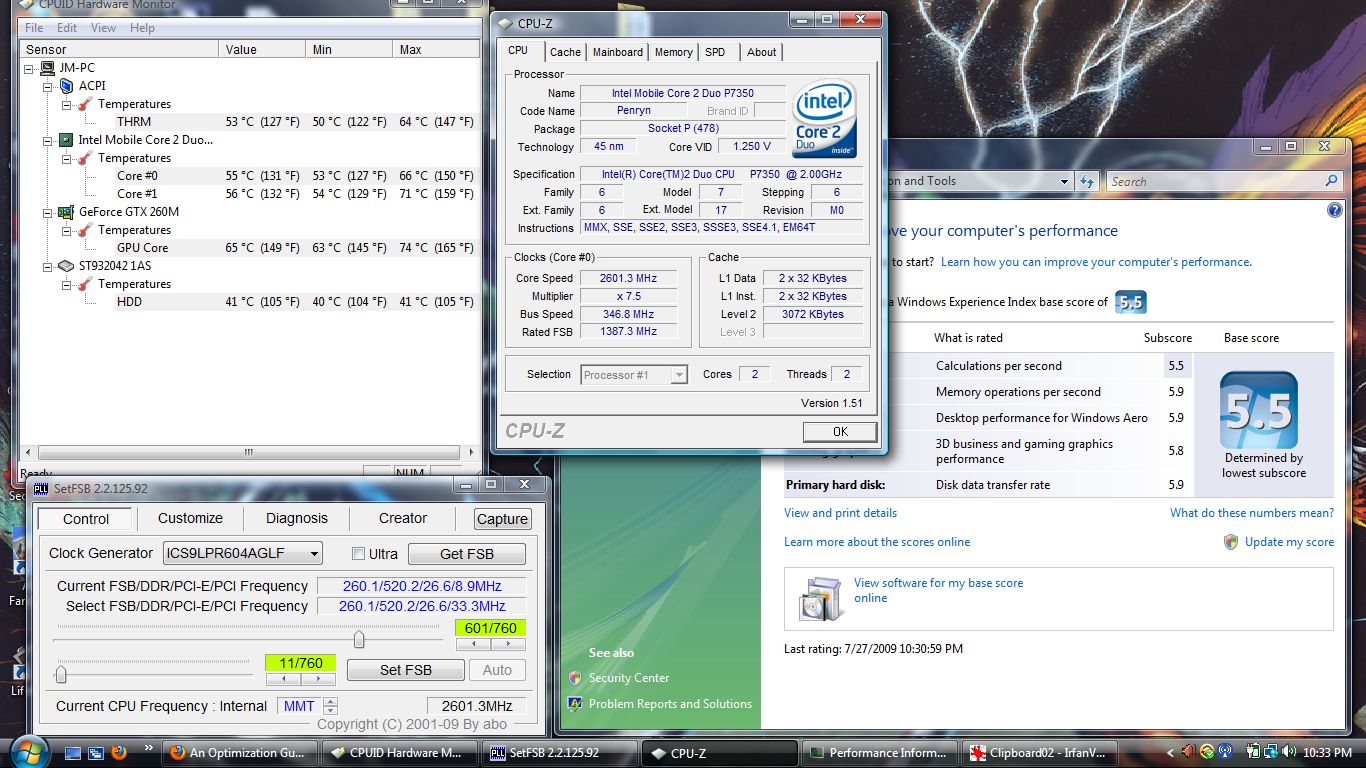This screenshot has height=768, width=1366.
Task: Click the blue help question mark icon
Action: click(1334, 211)
